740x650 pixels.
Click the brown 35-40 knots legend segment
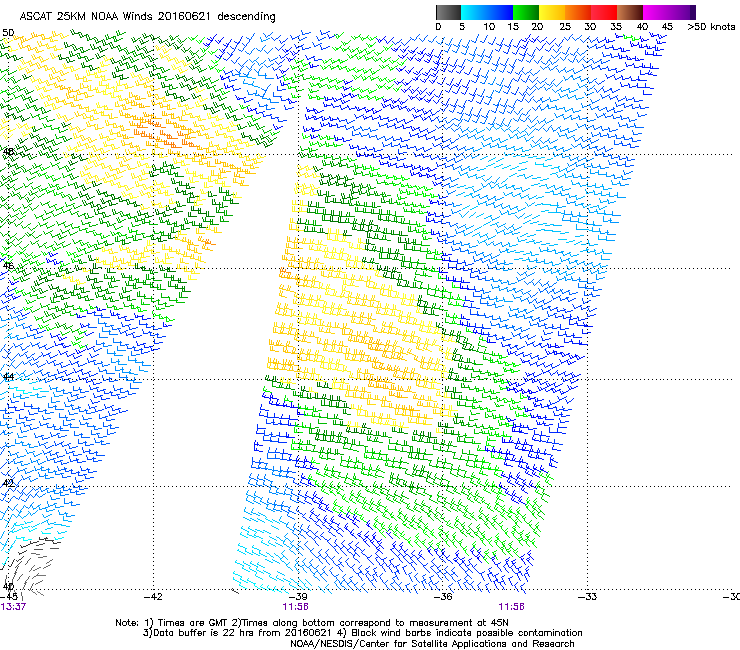coord(630,12)
